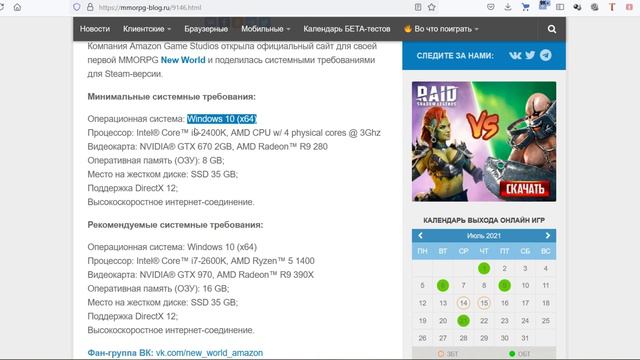640x360 pixels.
Task: Open the Telegram social icon
Action: coord(546,55)
